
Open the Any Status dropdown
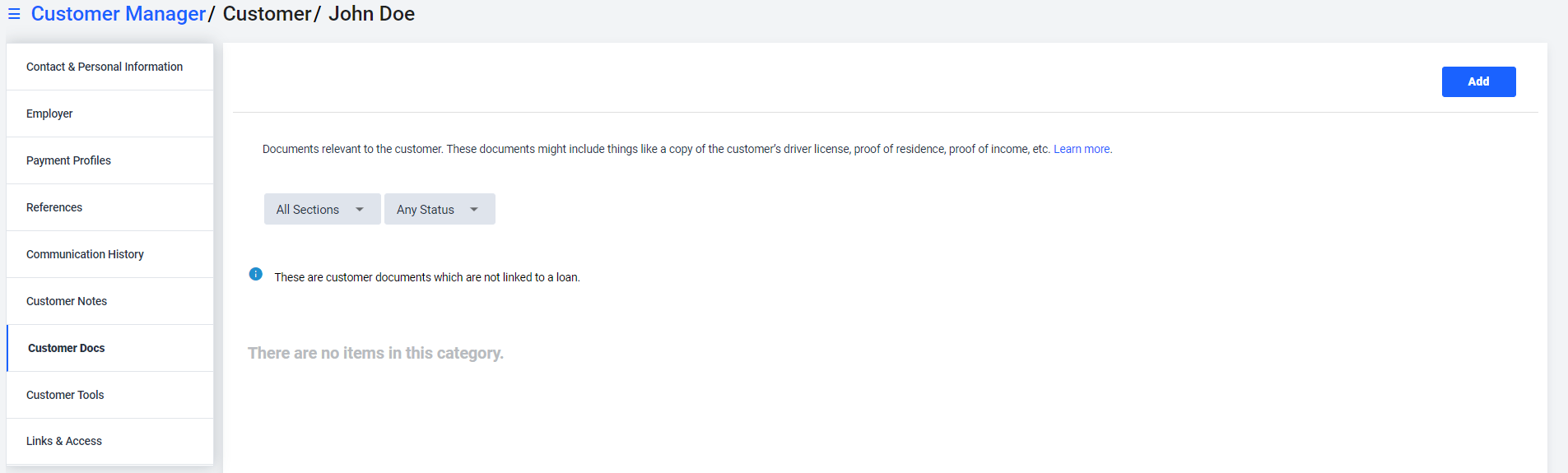440,209
